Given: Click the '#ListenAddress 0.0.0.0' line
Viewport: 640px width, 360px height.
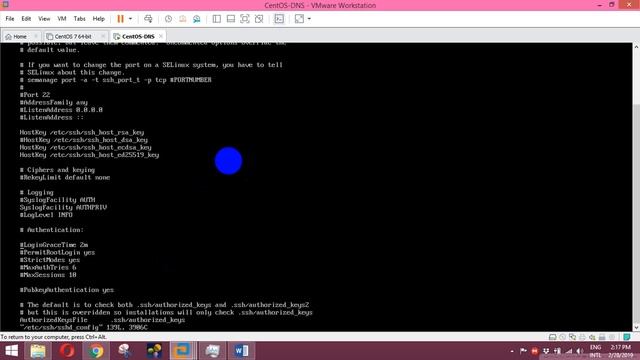Looking at the screenshot, I should click(61, 110).
